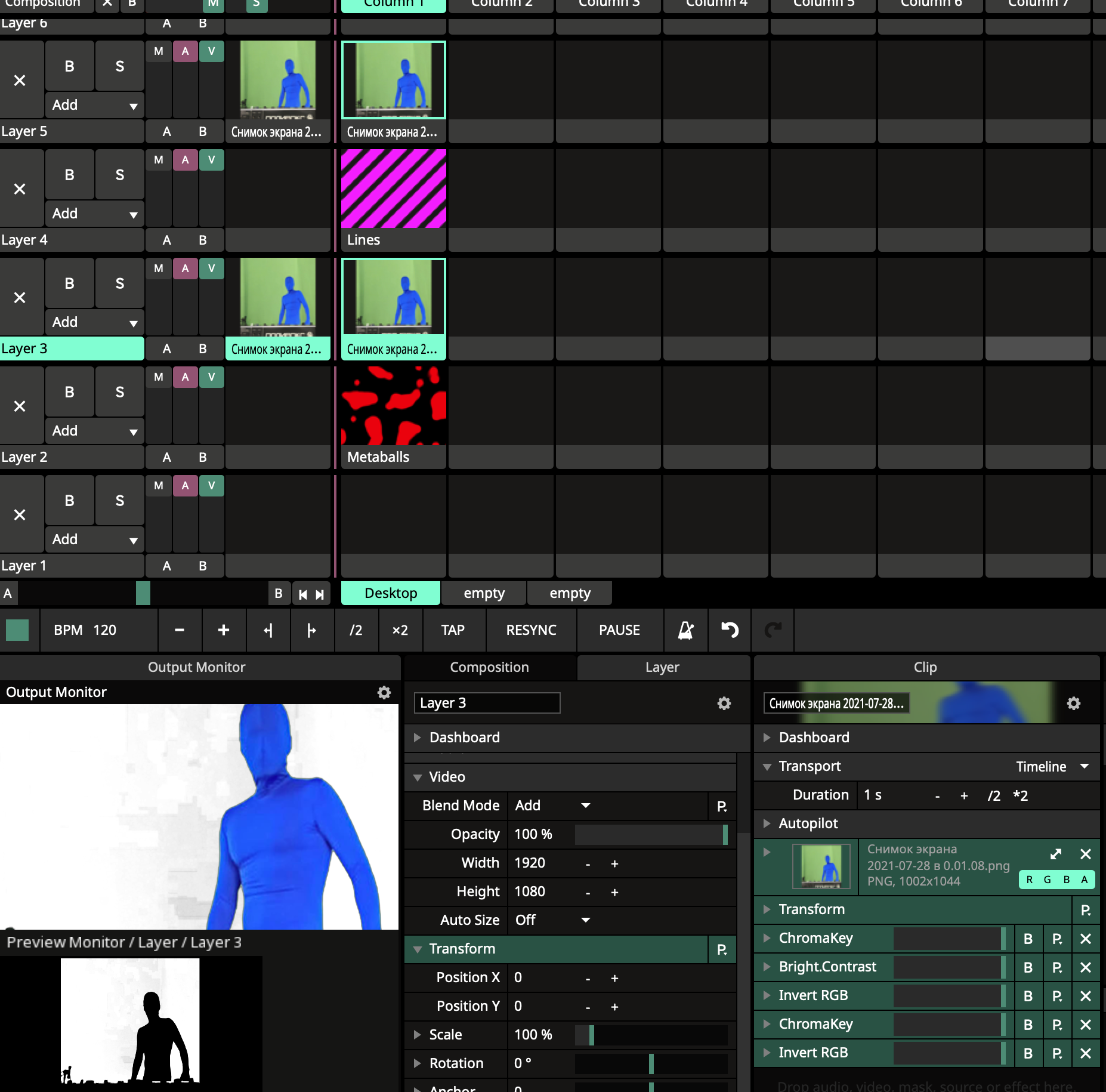1106x1092 pixels.
Task: Remove the Bright.Contrast effect with X
Action: [1086, 967]
